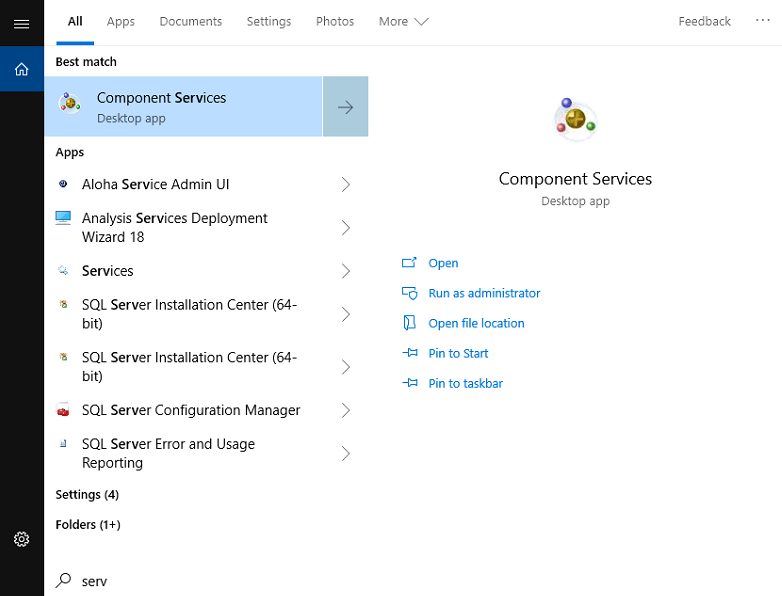Expand chevron for Analysis Services Deployment Wizard
The image size is (782, 596).
346,227
